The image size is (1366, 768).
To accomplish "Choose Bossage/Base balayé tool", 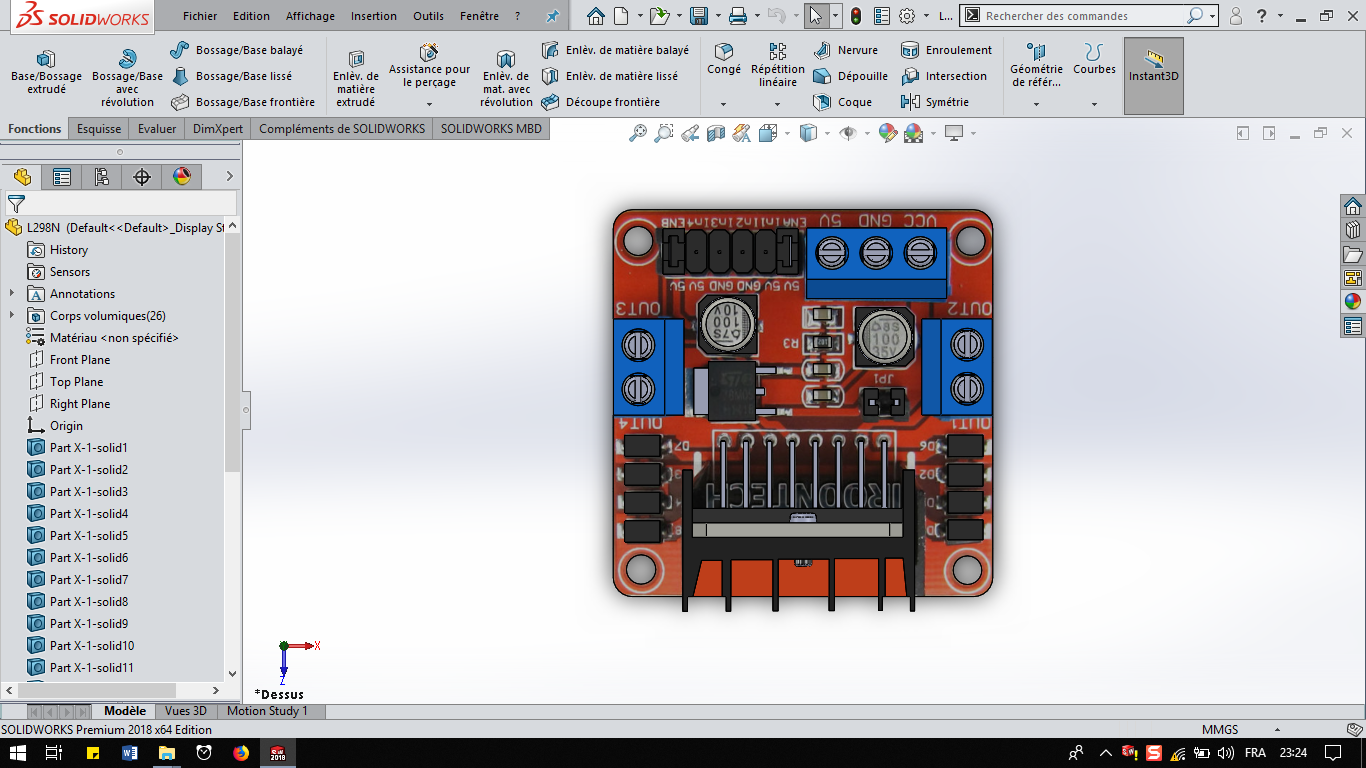I will (x=236, y=50).
